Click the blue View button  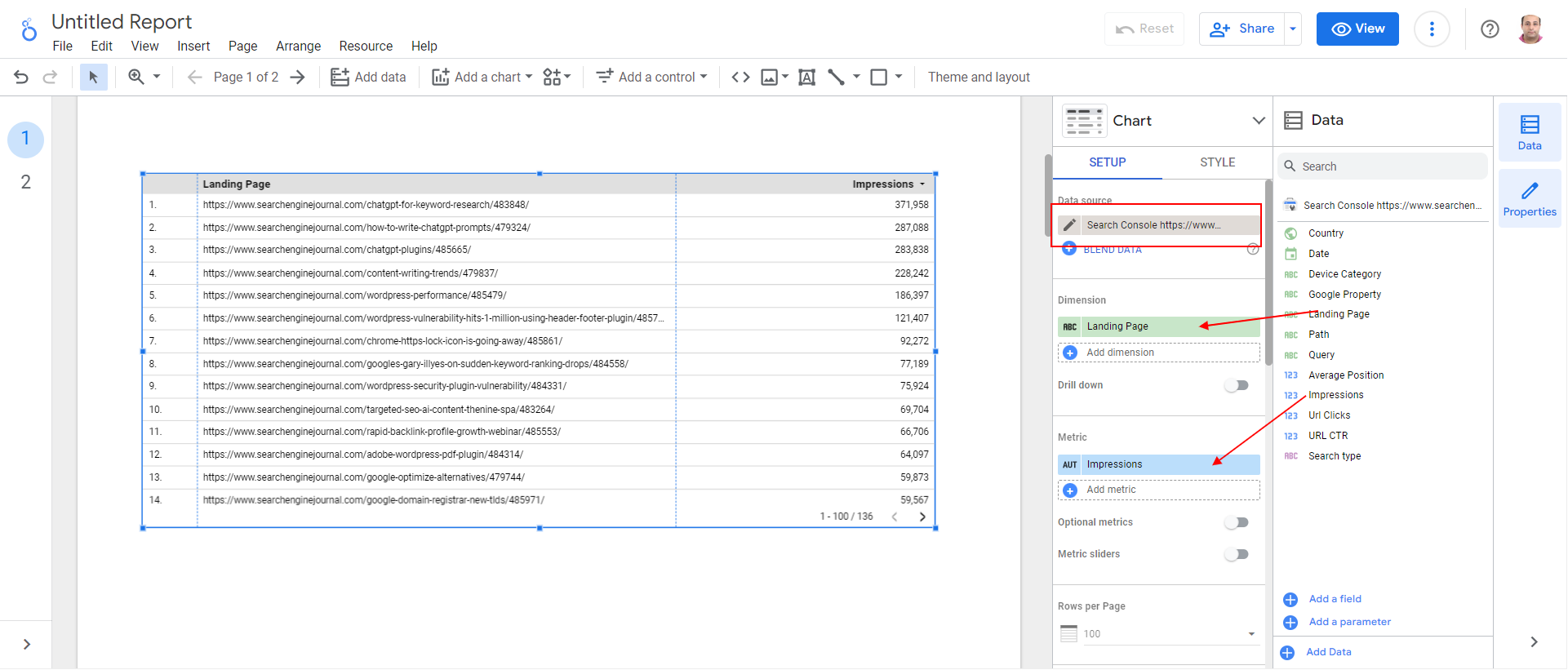click(1357, 29)
